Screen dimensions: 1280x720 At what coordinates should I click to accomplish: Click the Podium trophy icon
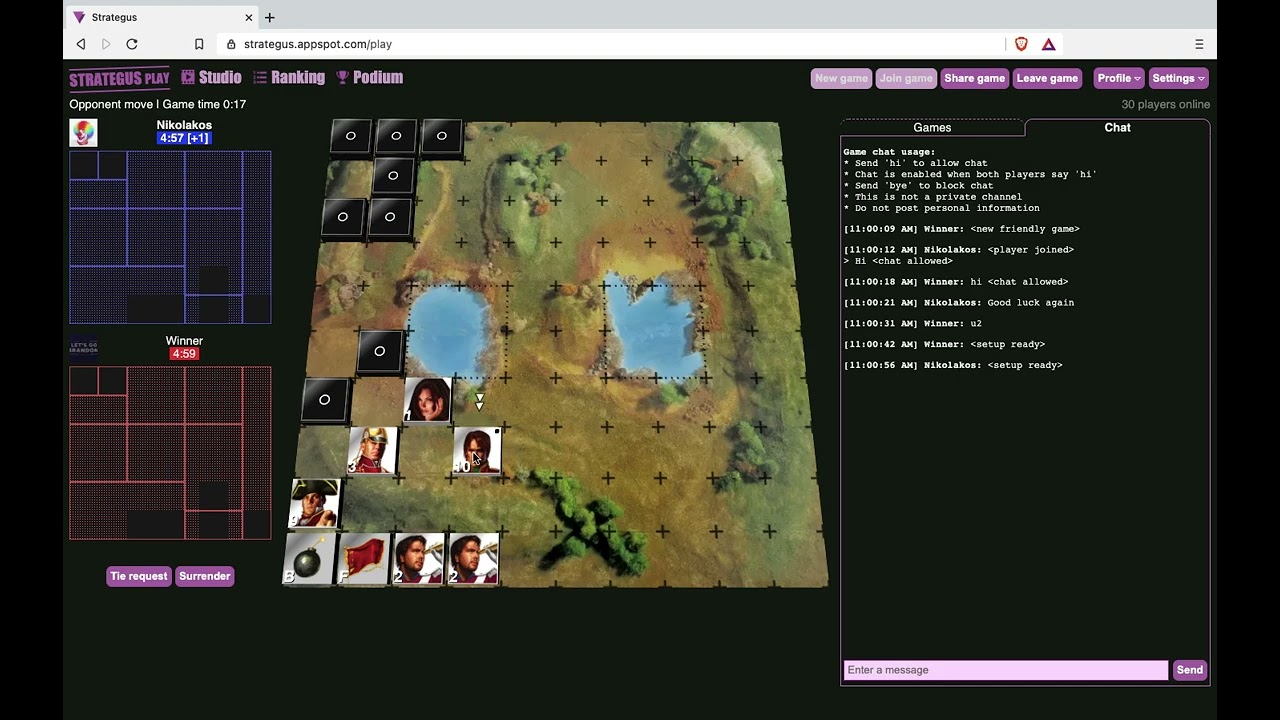(342, 77)
